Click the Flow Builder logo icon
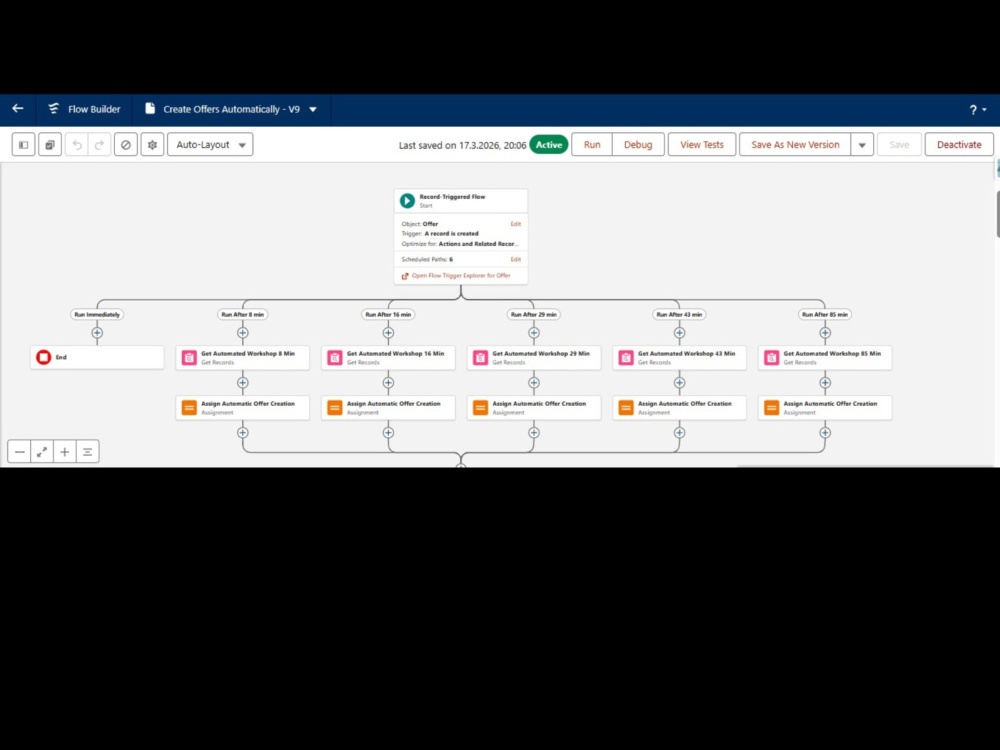Screen dimensions: 1000x750 (x=54, y=109)
